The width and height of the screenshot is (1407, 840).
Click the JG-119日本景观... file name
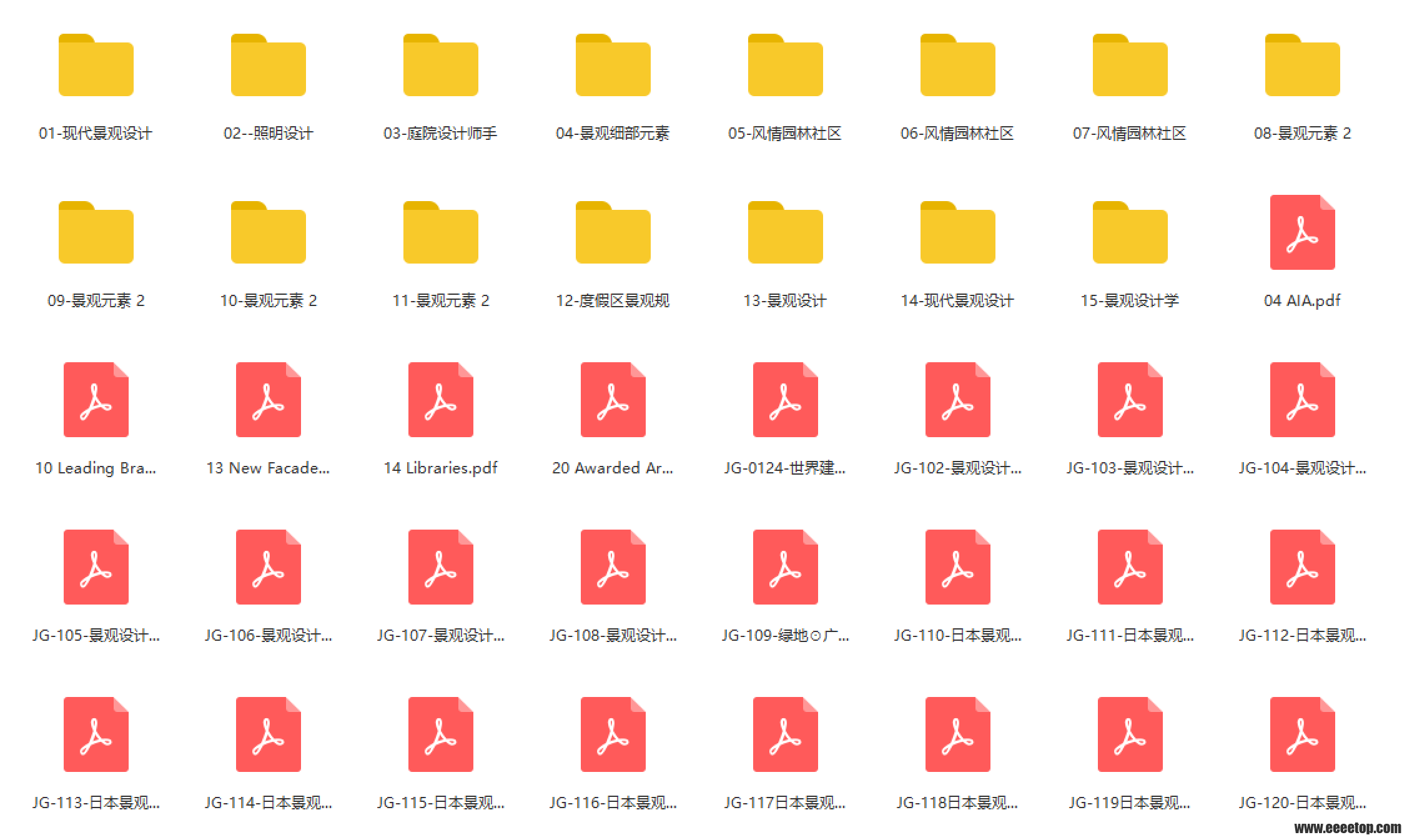1130,803
